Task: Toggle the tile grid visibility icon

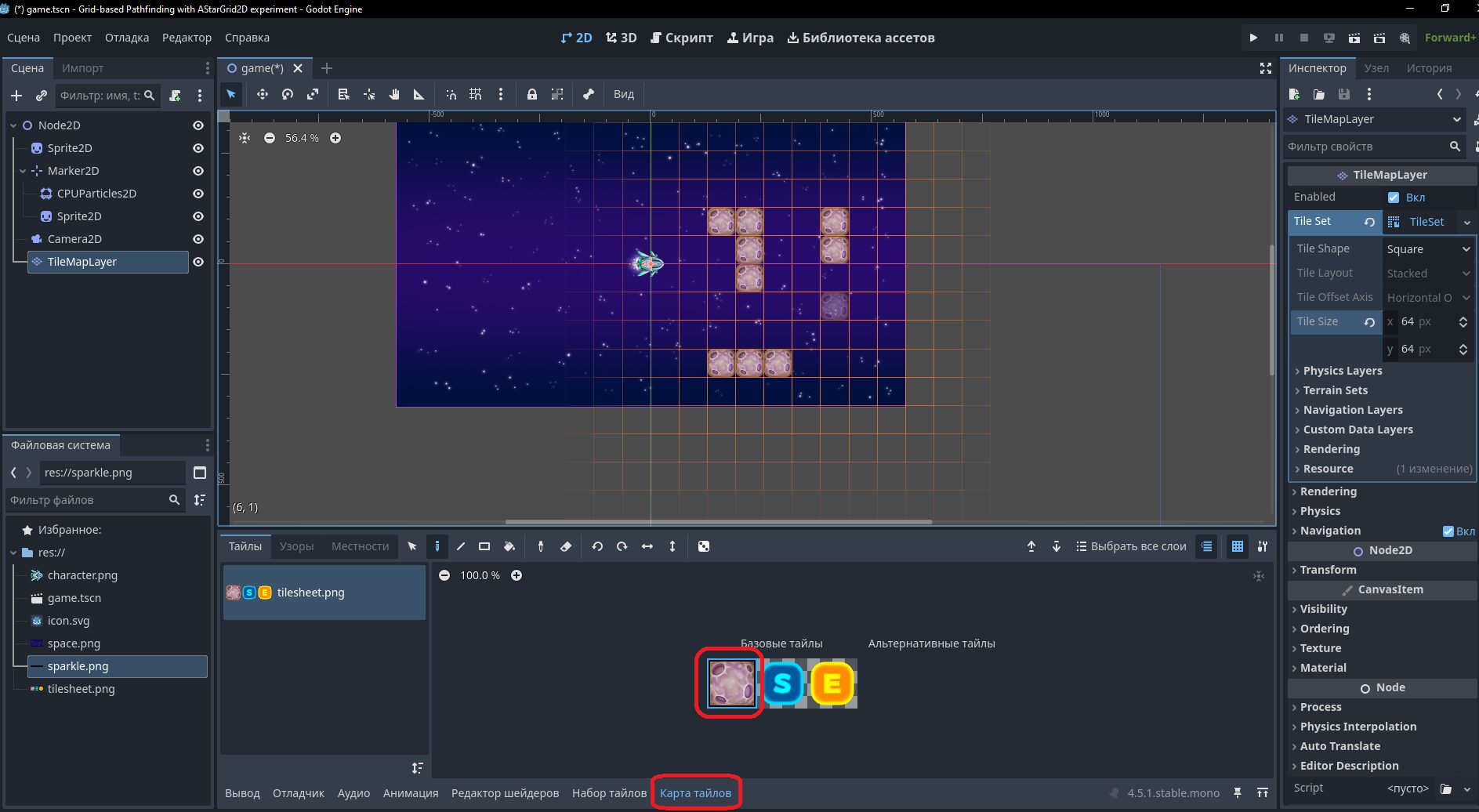Action: coord(1238,546)
